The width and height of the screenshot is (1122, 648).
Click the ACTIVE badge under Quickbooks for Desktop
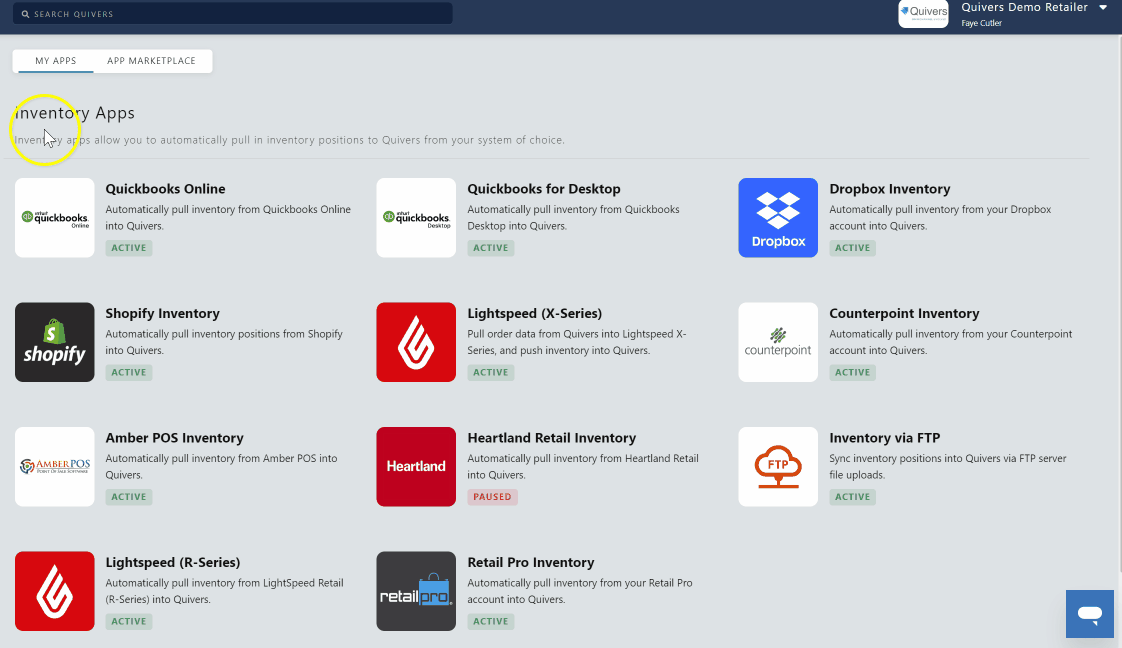(490, 247)
